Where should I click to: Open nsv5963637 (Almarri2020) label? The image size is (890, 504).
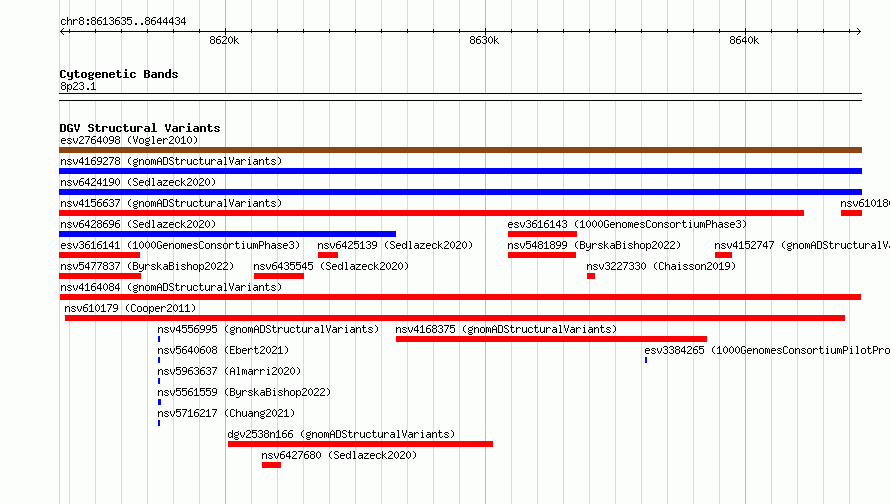coord(229,371)
